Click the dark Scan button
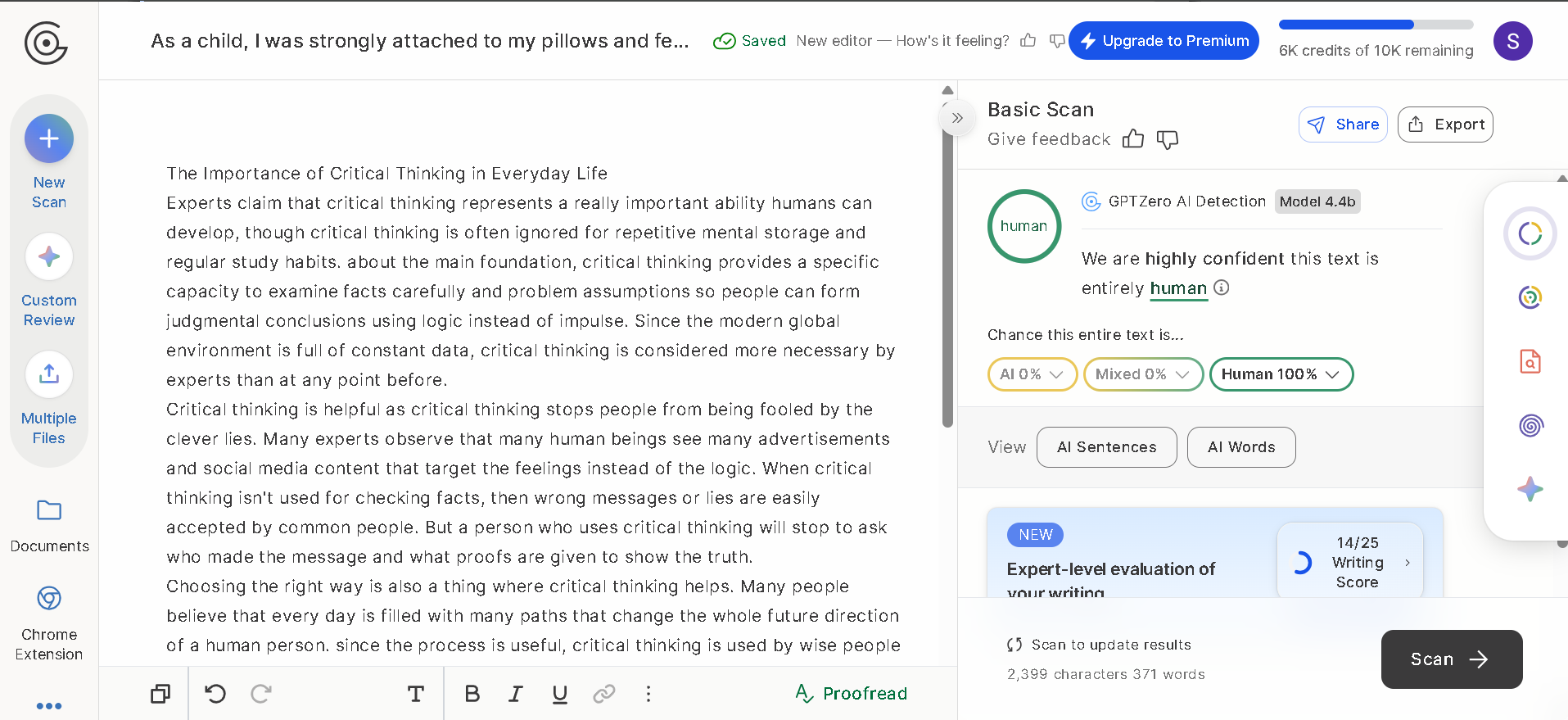 [x=1451, y=659]
